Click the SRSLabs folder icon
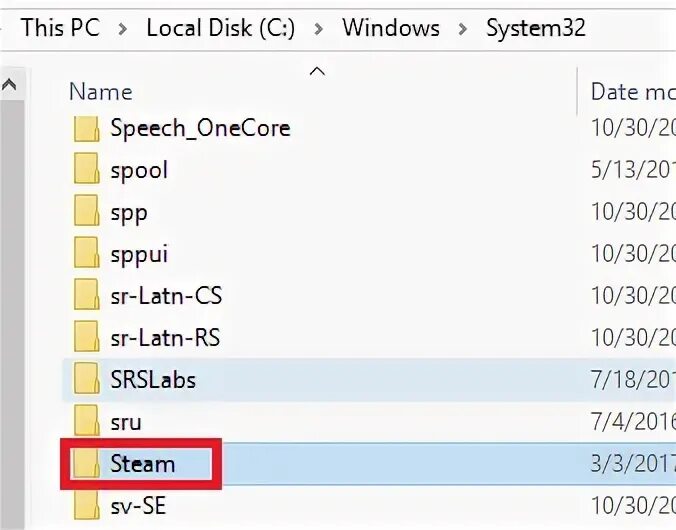This screenshot has height=530, width=676. coord(87,380)
